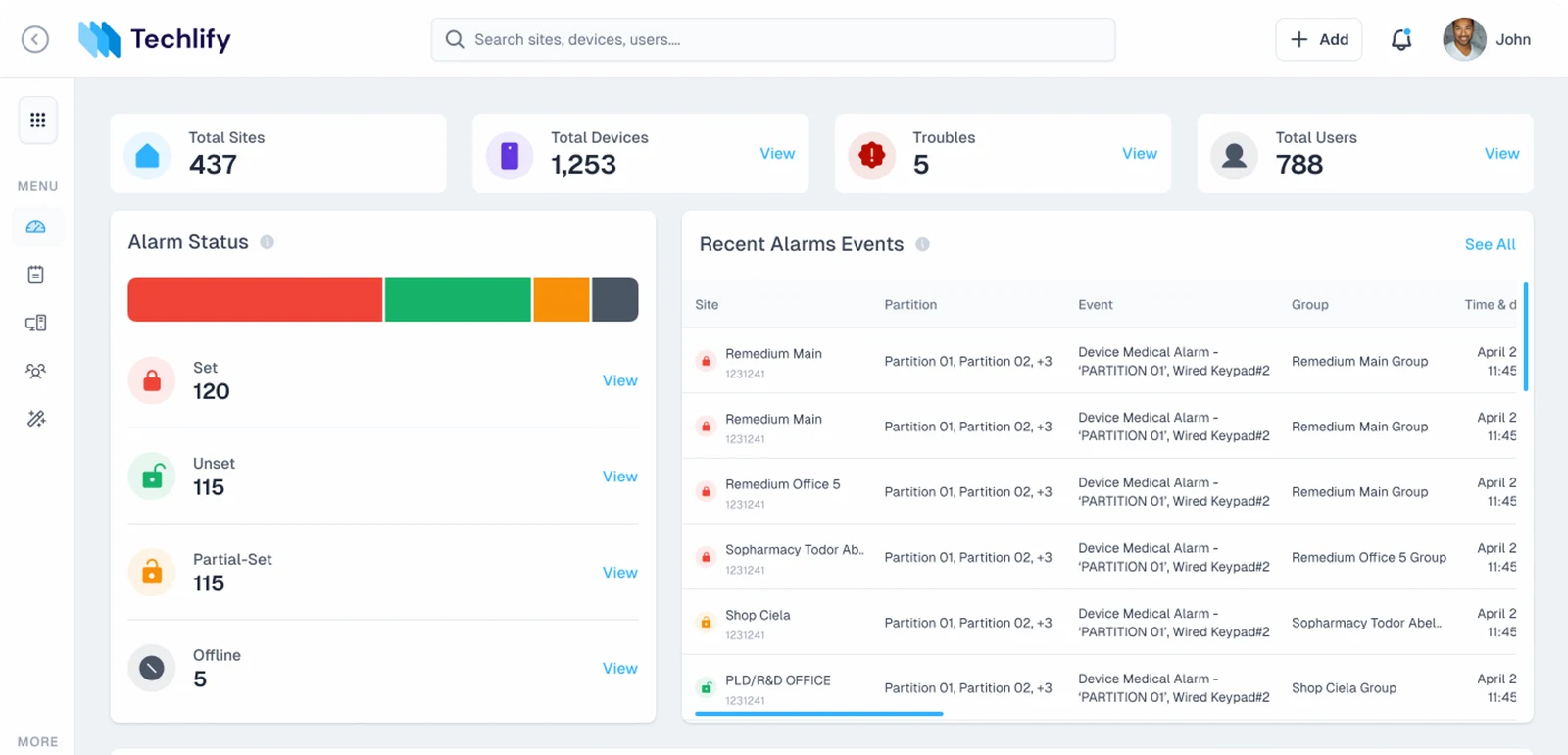Click the Sopharmacy Todor Ab.. site name
Image resolution: width=1568 pixels, height=755 pixels.
[795, 550]
